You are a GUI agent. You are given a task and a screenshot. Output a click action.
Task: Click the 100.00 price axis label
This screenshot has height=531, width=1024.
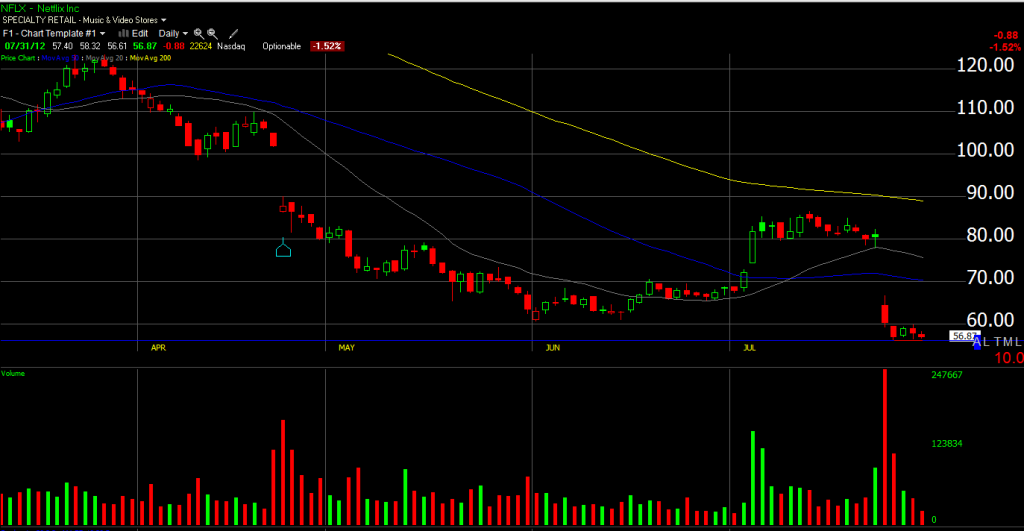985,150
